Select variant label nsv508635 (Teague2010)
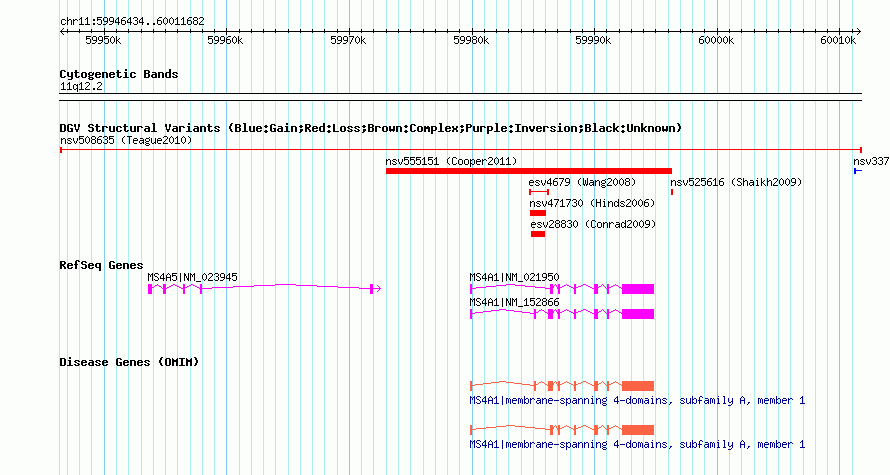The width and height of the screenshot is (890, 475). tap(126, 140)
